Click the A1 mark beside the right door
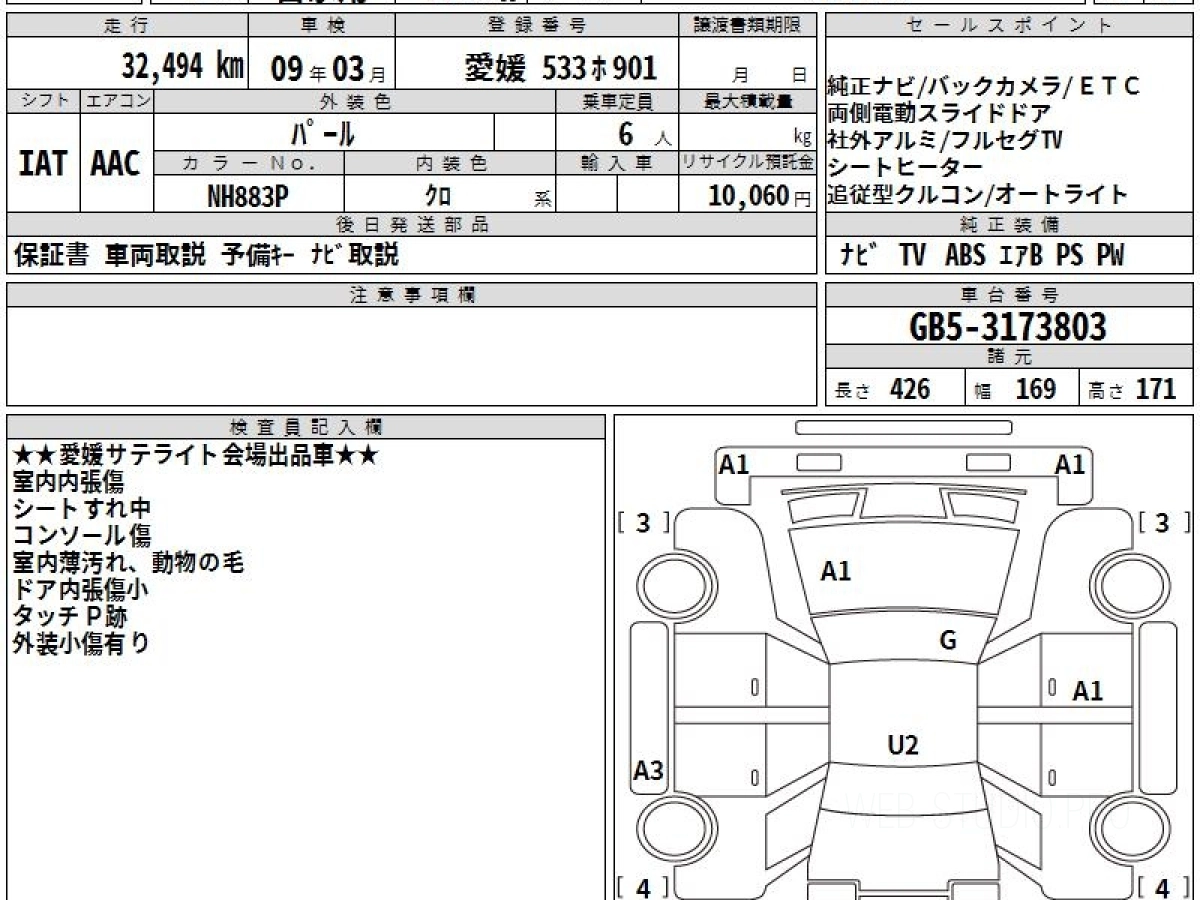This screenshot has width=1200, height=900. (1088, 690)
